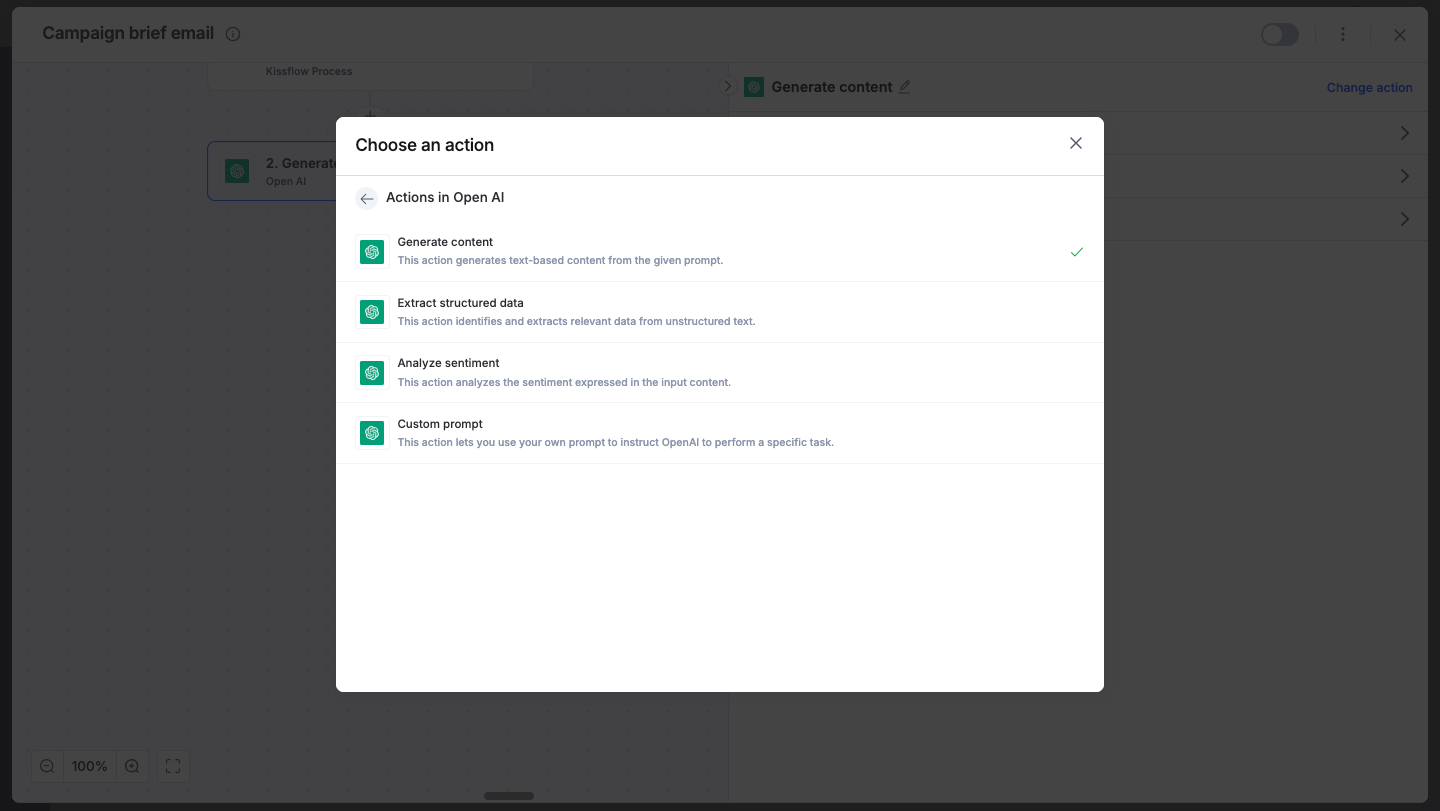The image size is (1440, 811).
Task: Expand the first section chevron in side panel
Action: coord(1405,133)
